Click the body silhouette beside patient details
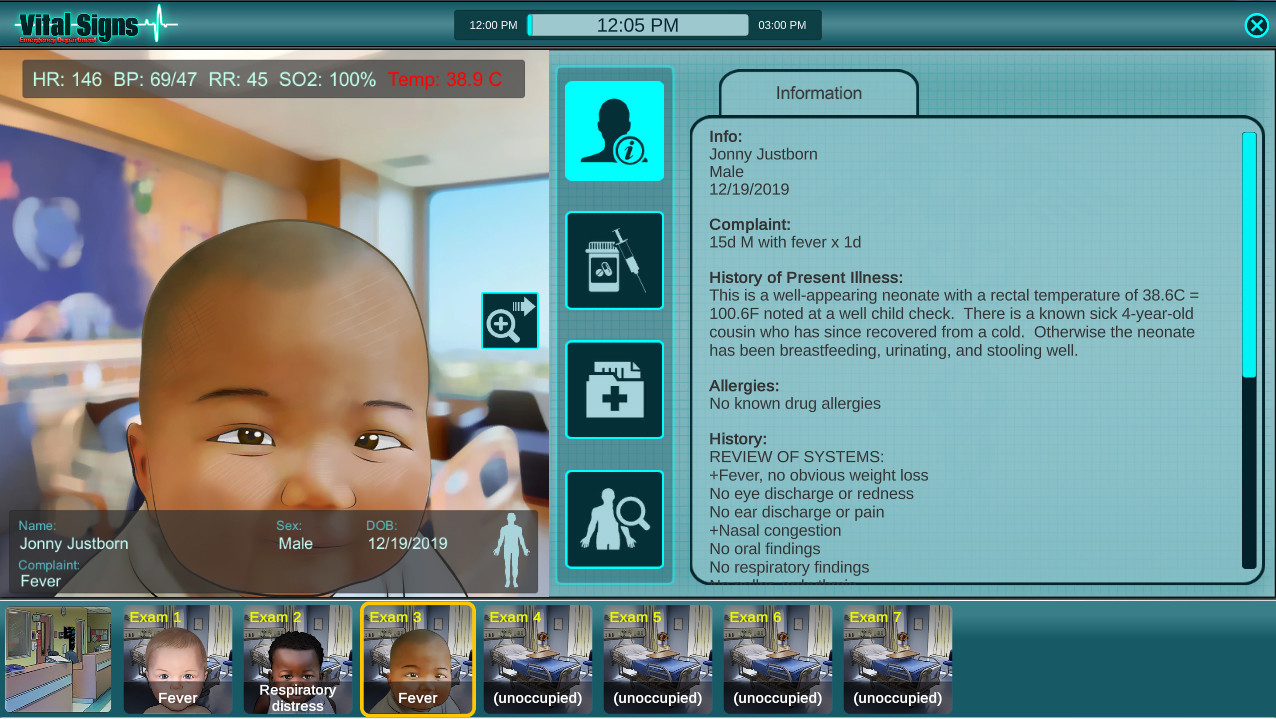The height and width of the screenshot is (719, 1276). tap(512, 548)
